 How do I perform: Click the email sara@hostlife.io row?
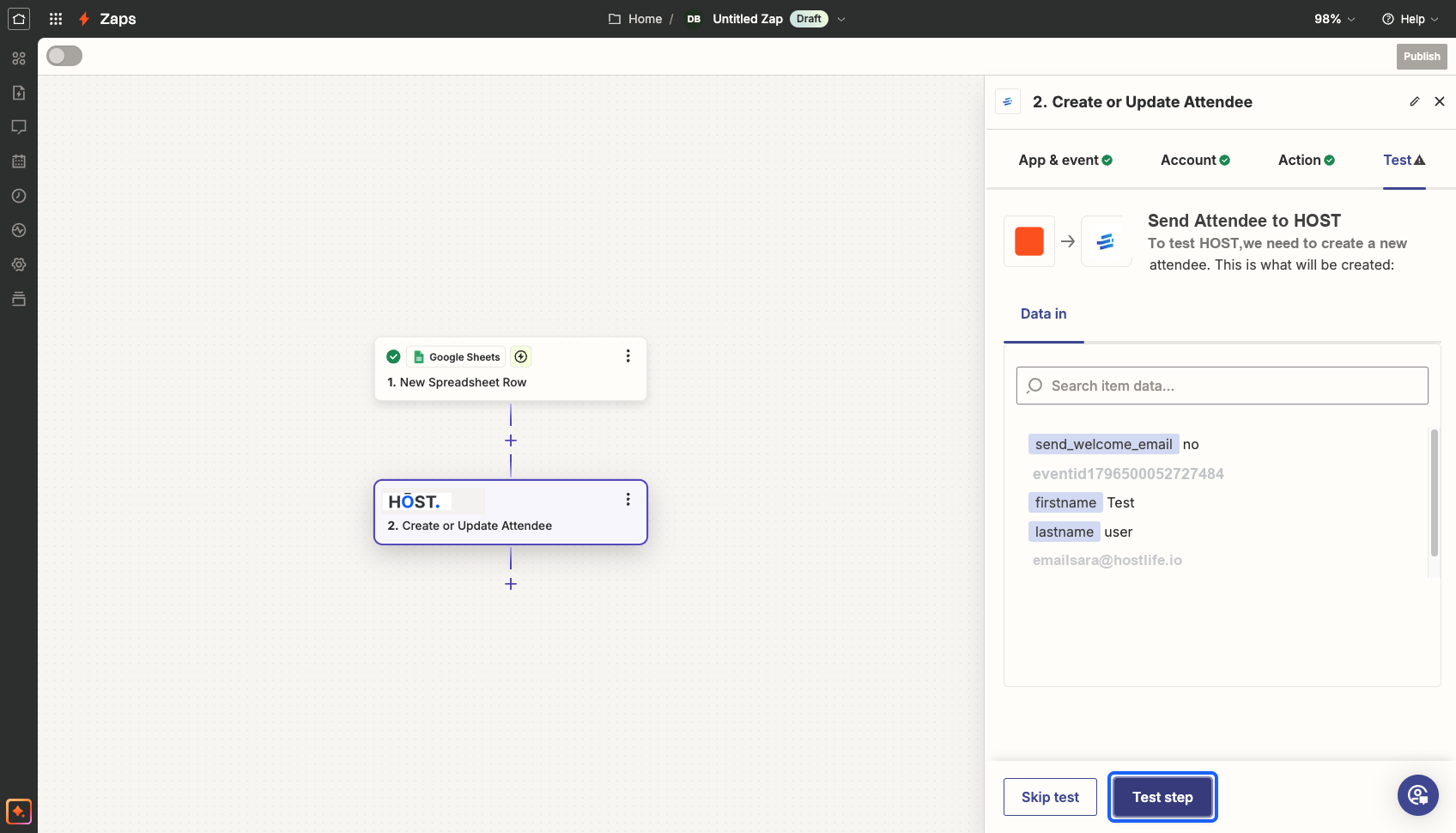click(1107, 560)
